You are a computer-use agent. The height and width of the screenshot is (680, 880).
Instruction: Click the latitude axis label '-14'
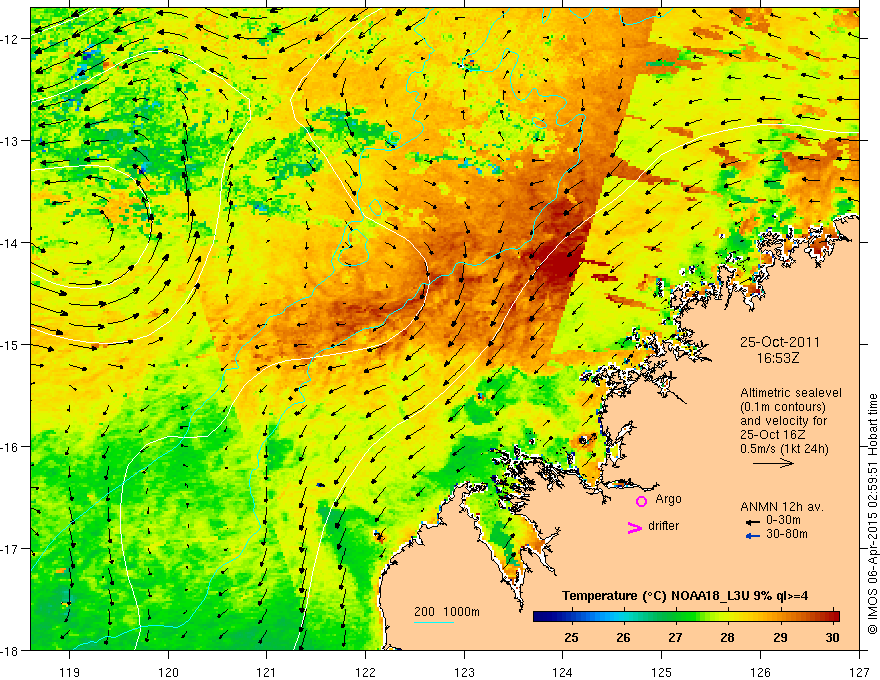(x=11, y=243)
